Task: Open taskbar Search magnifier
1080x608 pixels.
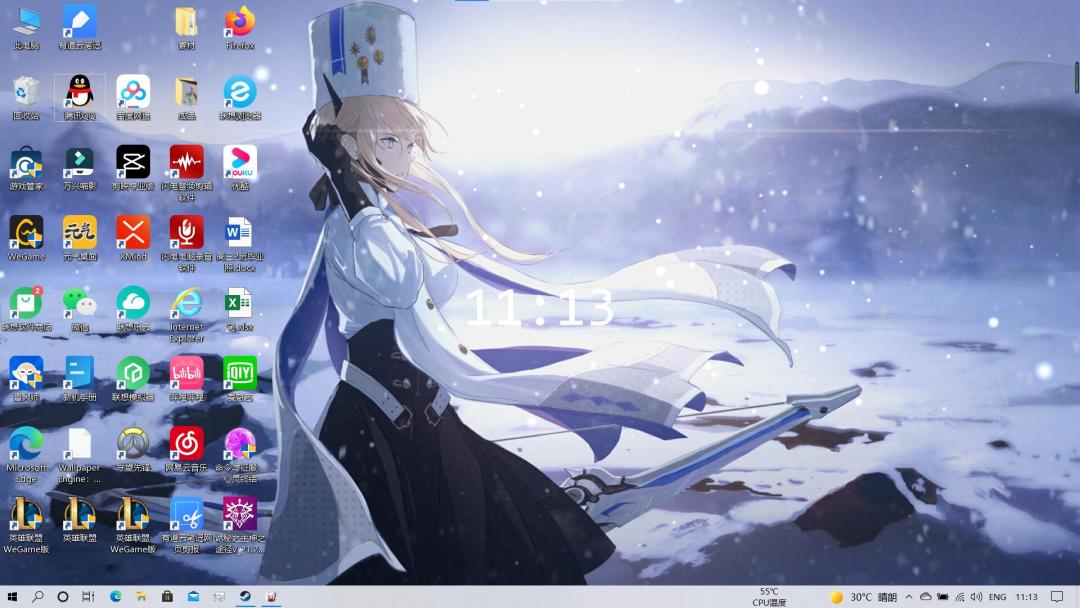Action: (37, 596)
